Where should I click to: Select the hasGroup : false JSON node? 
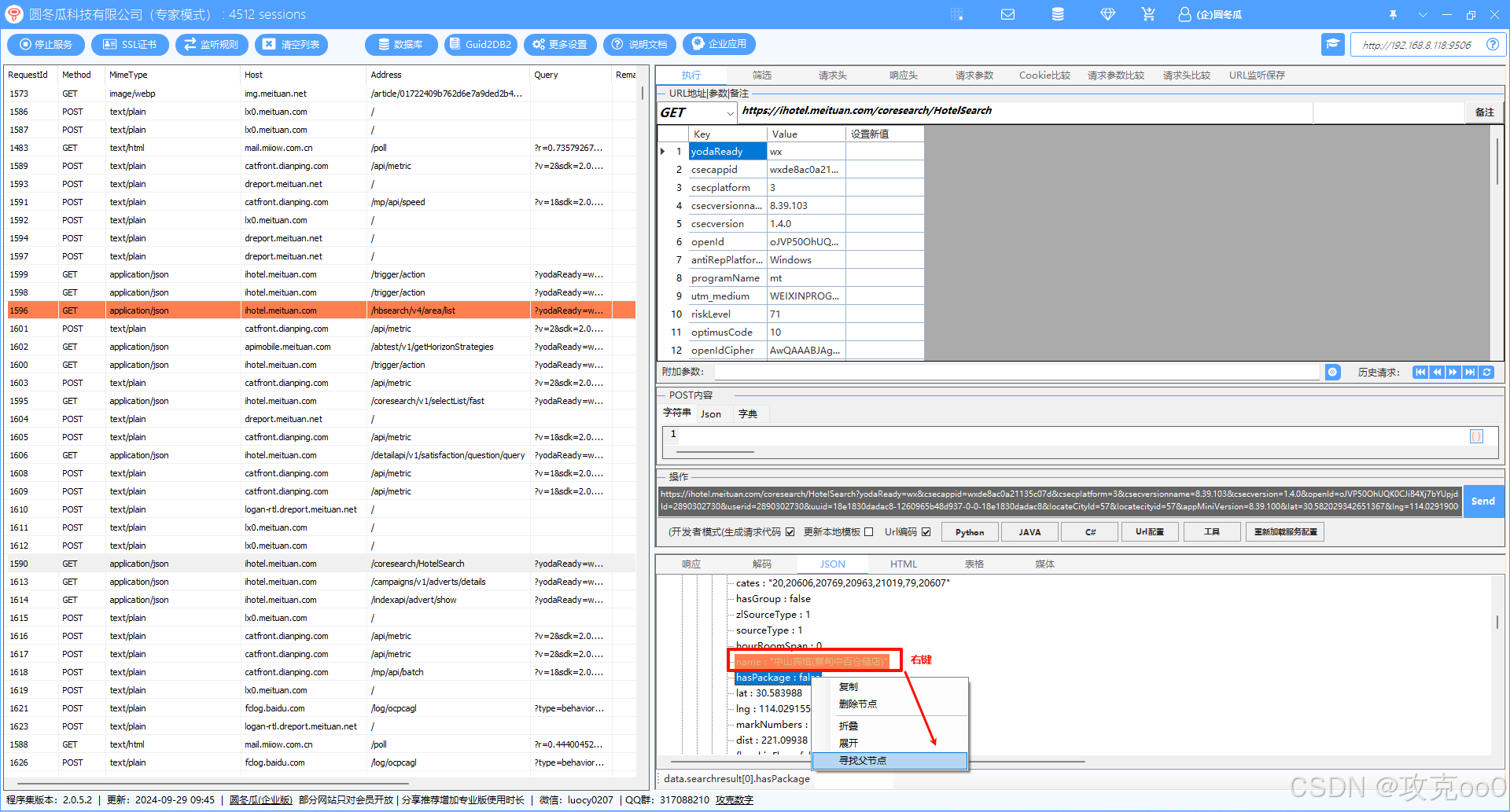(772, 599)
